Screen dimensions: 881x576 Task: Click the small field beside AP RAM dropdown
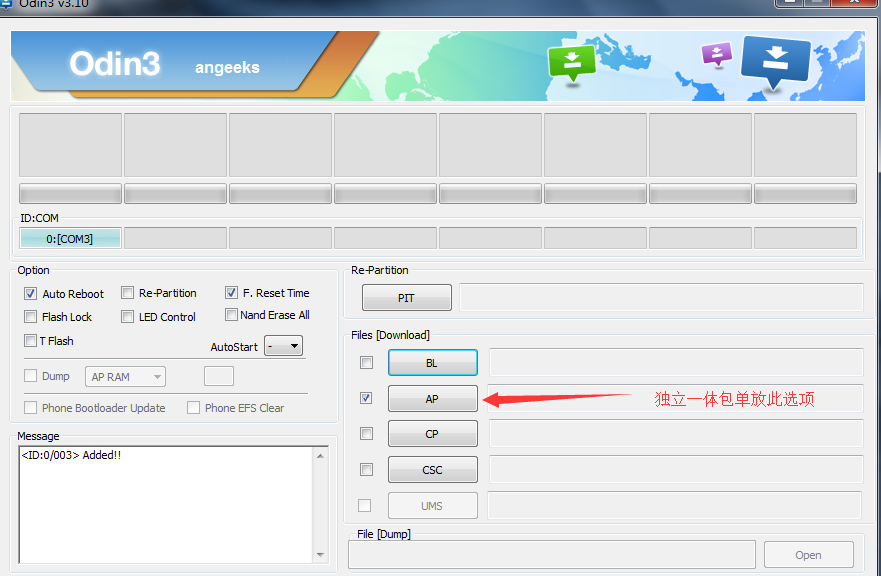click(219, 376)
